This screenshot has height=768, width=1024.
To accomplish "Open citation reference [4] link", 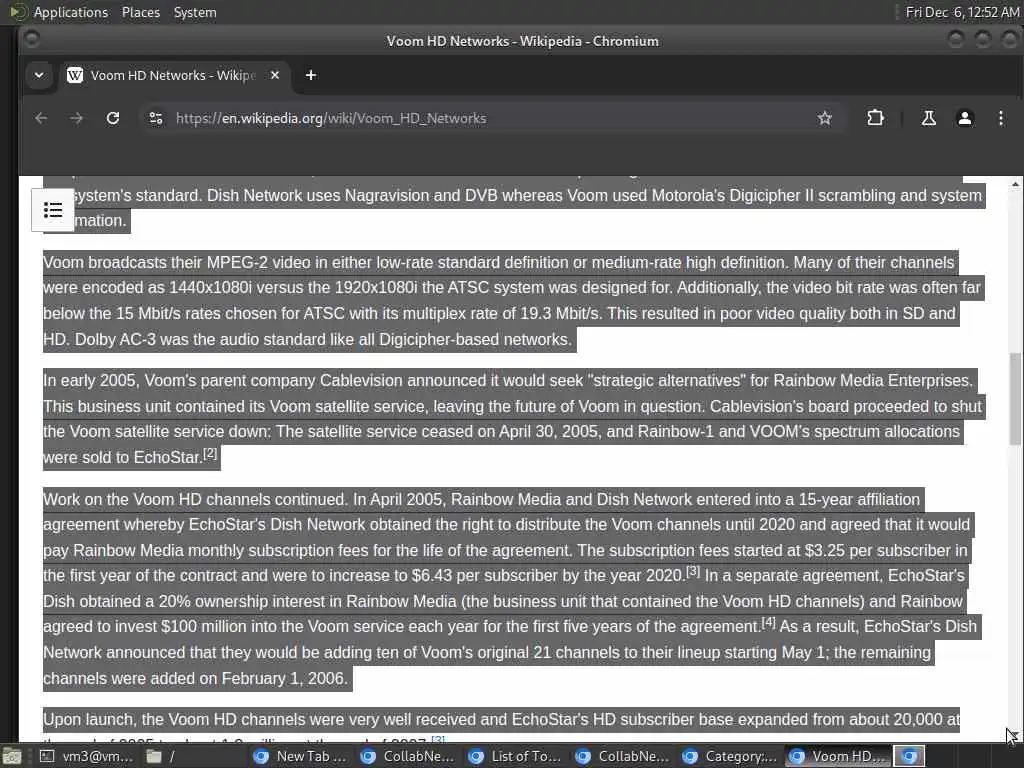I will click(x=768, y=622).
